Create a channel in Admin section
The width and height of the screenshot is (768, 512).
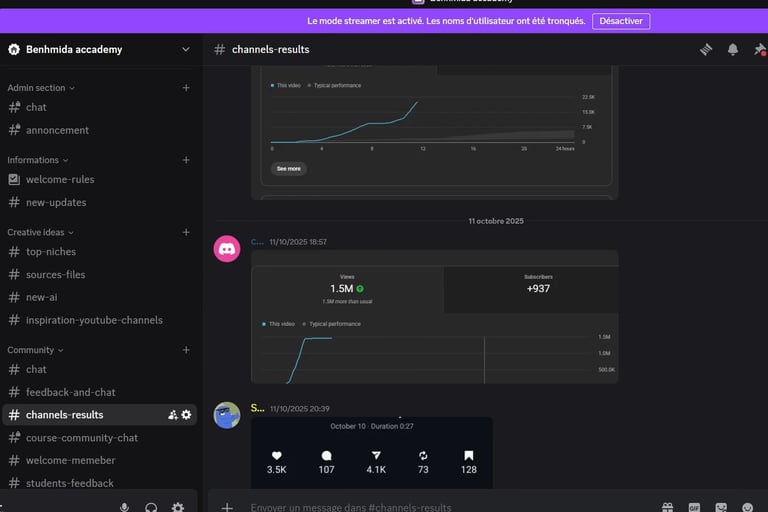pos(186,88)
